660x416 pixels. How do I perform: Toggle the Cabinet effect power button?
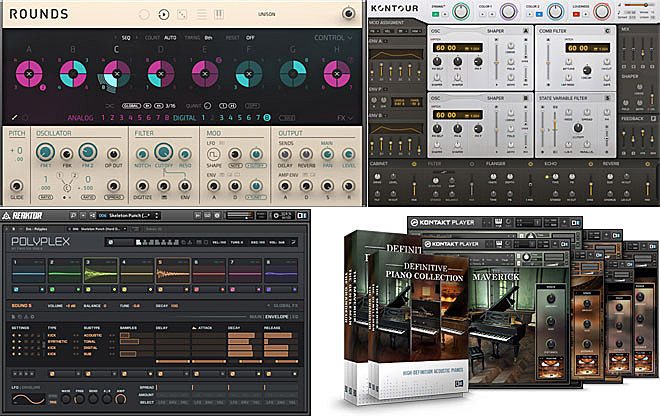click(x=415, y=163)
